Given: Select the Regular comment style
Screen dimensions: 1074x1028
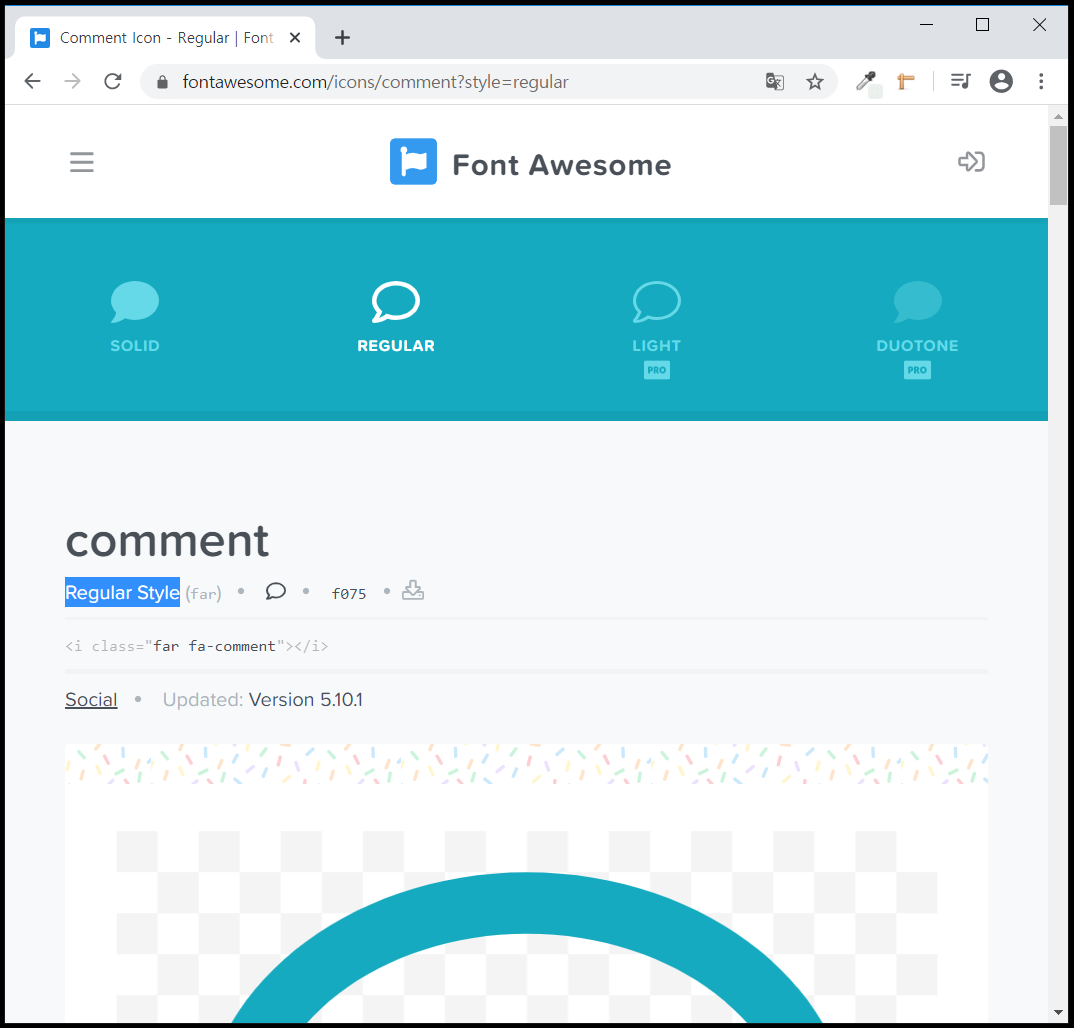Looking at the screenshot, I should click(x=396, y=316).
